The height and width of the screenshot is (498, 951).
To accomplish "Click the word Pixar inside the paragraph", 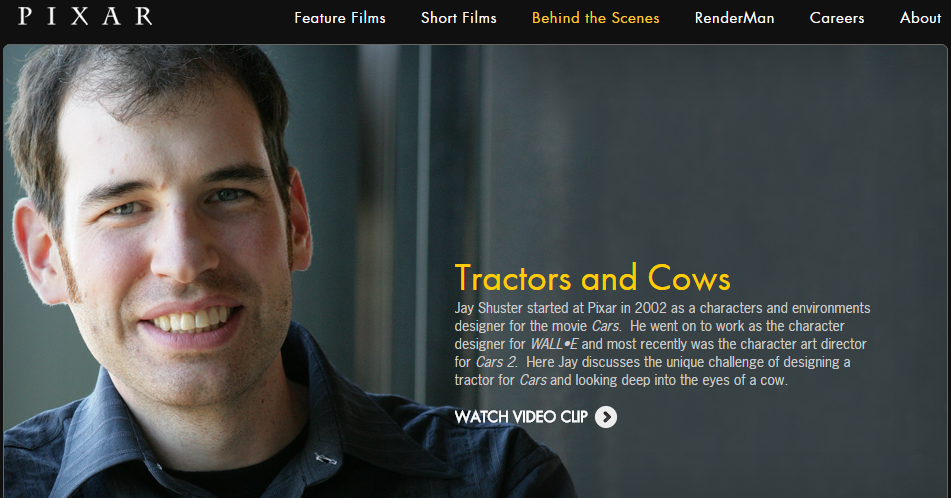I will pos(602,308).
